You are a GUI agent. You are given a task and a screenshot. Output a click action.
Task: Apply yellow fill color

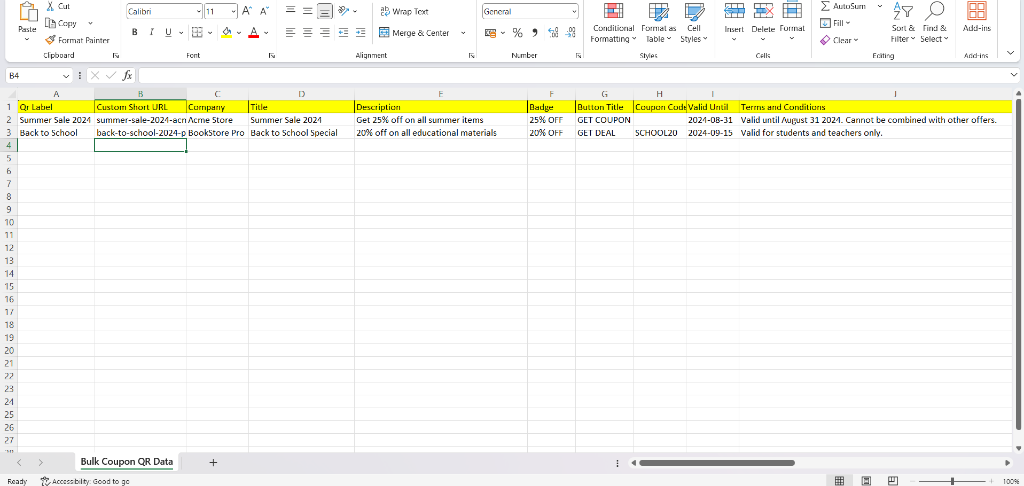tap(227, 32)
